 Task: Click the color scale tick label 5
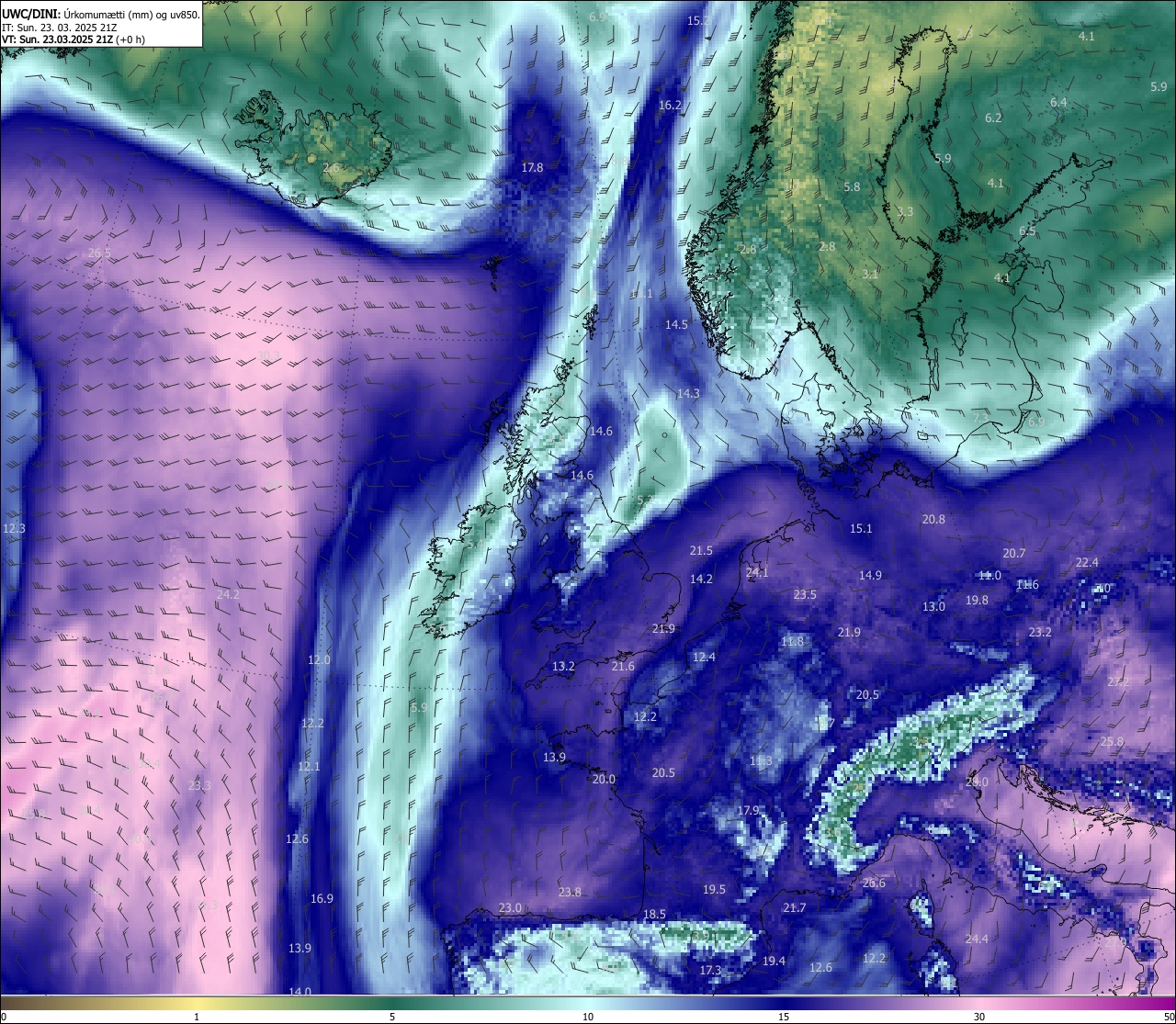[x=392, y=1017]
